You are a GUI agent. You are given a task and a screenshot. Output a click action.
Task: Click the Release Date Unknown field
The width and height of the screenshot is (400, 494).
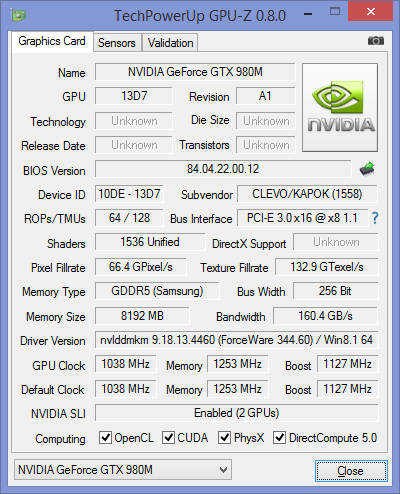pyautogui.click(x=134, y=145)
